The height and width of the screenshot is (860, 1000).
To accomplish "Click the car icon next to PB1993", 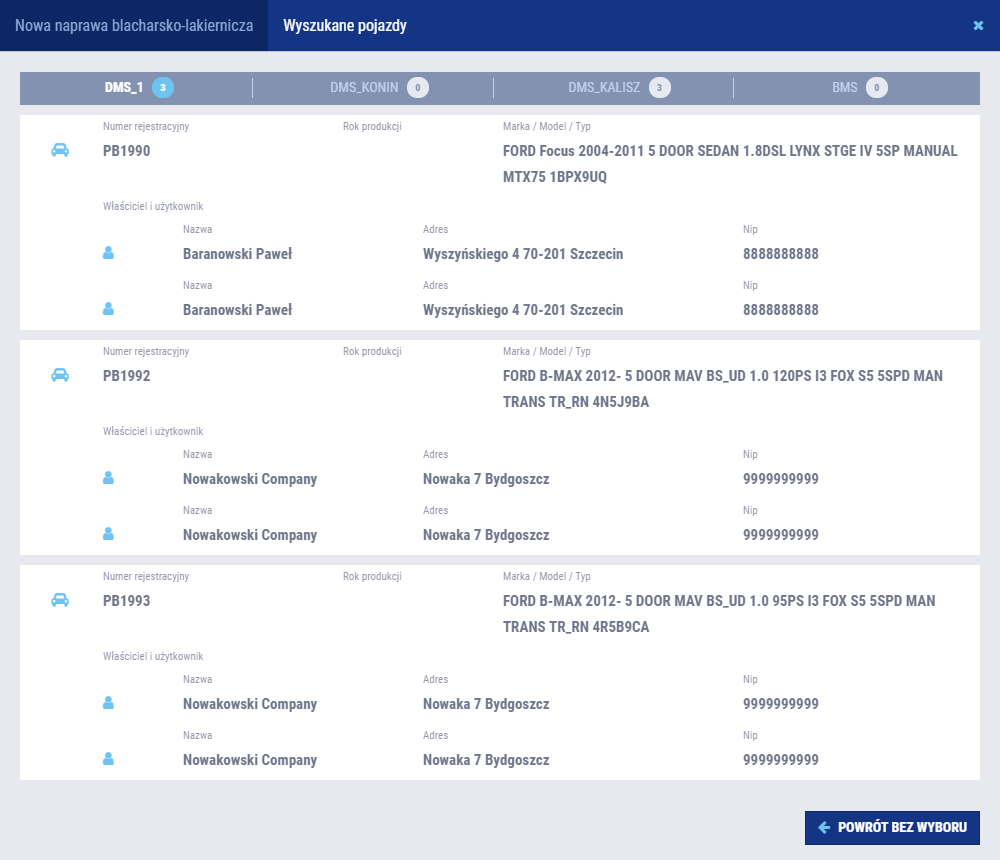I will (x=60, y=600).
